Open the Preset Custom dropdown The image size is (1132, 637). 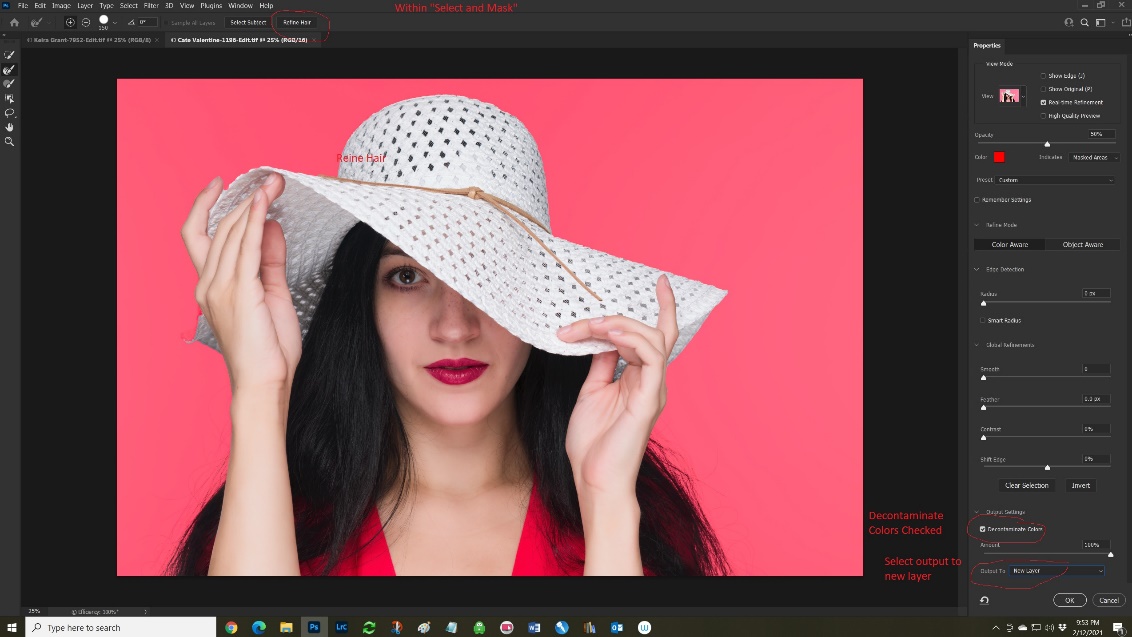[x=1055, y=180]
